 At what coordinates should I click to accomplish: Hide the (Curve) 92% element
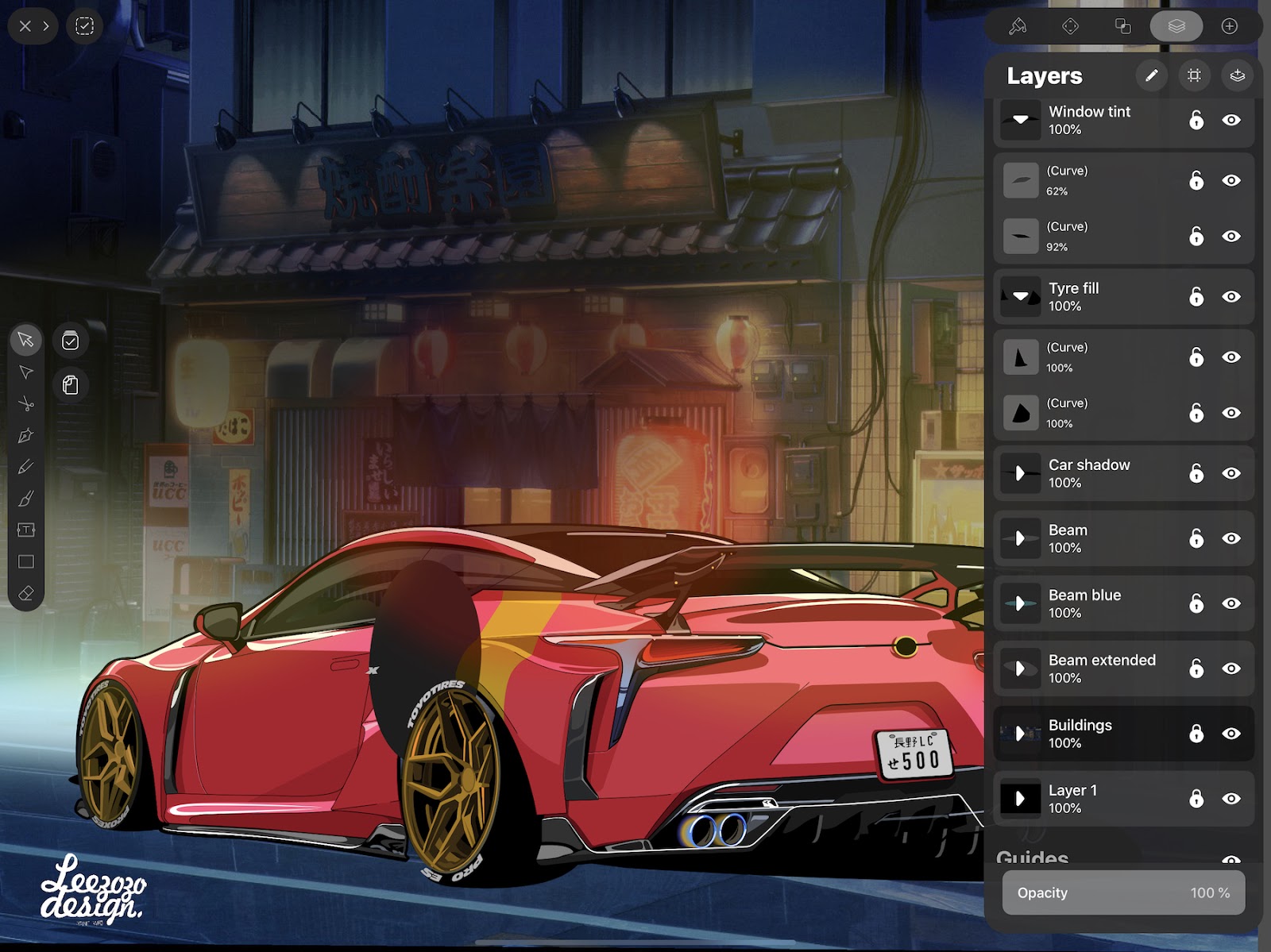pyautogui.click(x=1231, y=236)
